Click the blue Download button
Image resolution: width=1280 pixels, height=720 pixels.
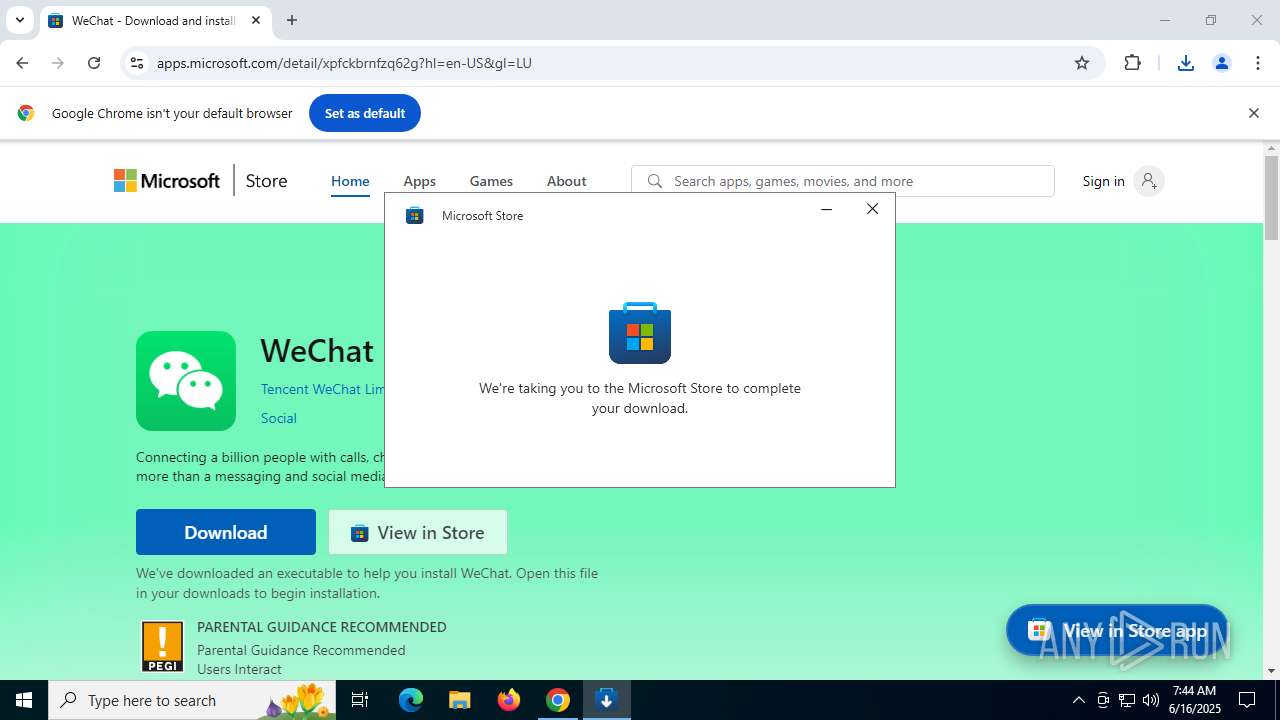tap(226, 532)
